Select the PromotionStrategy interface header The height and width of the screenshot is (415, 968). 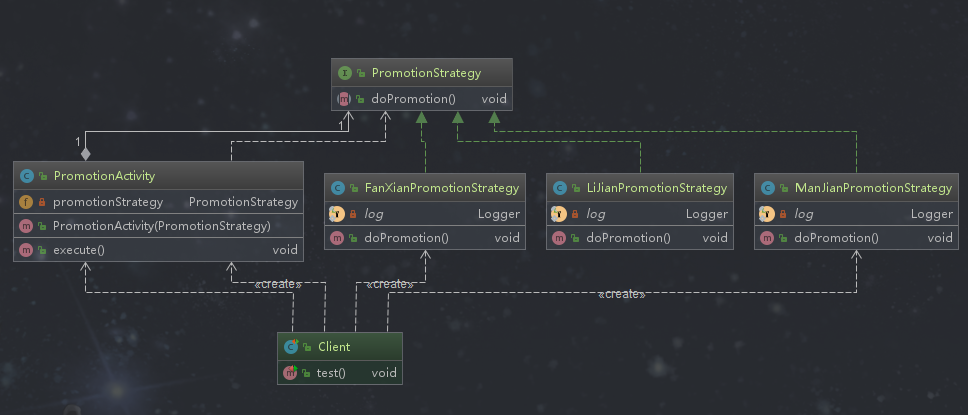(x=426, y=73)
